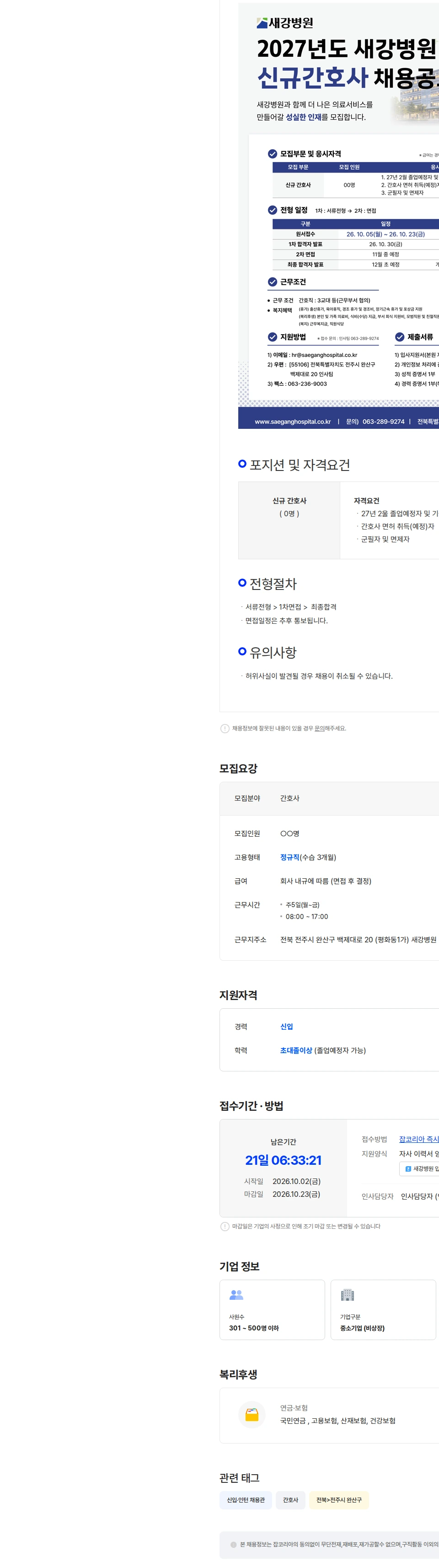
Task: Click the people icon in the 사원수 card
Action: point(236,1295)
